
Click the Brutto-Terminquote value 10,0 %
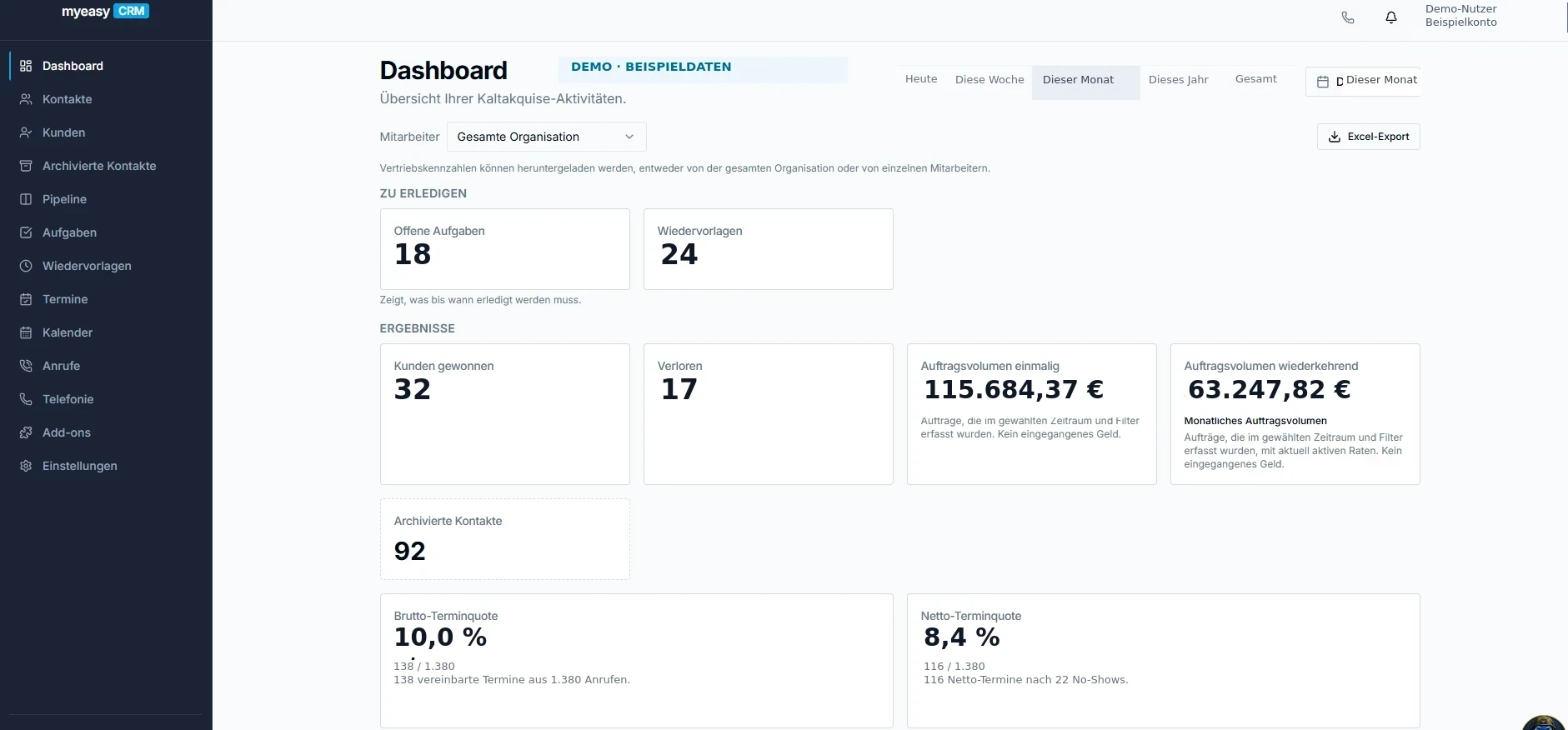(x=440, y=637)
